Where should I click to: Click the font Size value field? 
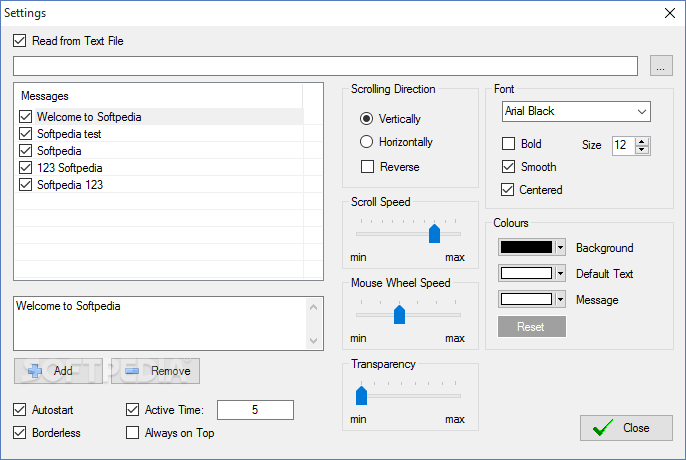pyautogui.click(x=623, y=145)
